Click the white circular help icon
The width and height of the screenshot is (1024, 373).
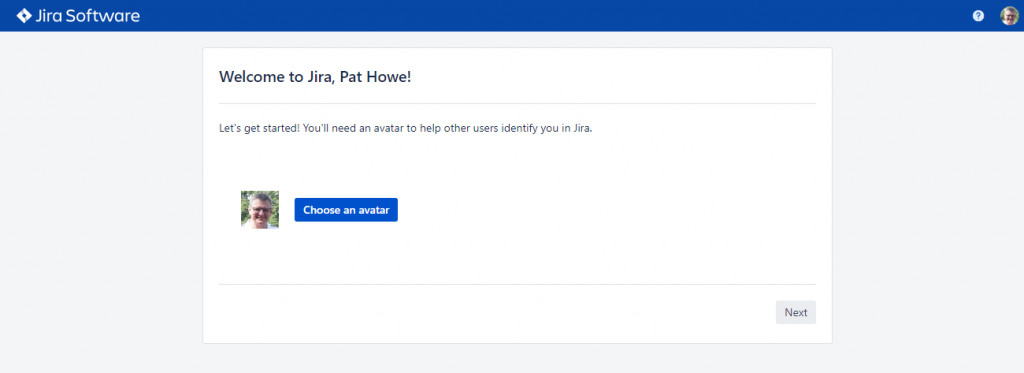click(x=978, y=16)
